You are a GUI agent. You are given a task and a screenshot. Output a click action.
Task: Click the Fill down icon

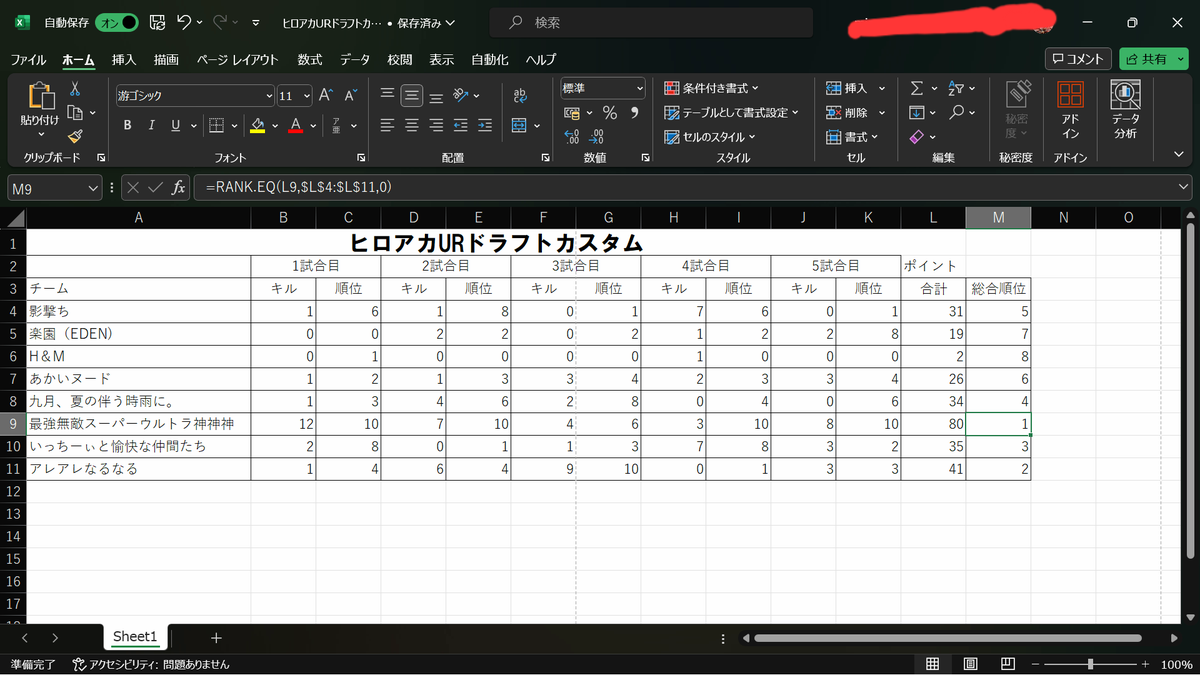[x=916, y=113]
